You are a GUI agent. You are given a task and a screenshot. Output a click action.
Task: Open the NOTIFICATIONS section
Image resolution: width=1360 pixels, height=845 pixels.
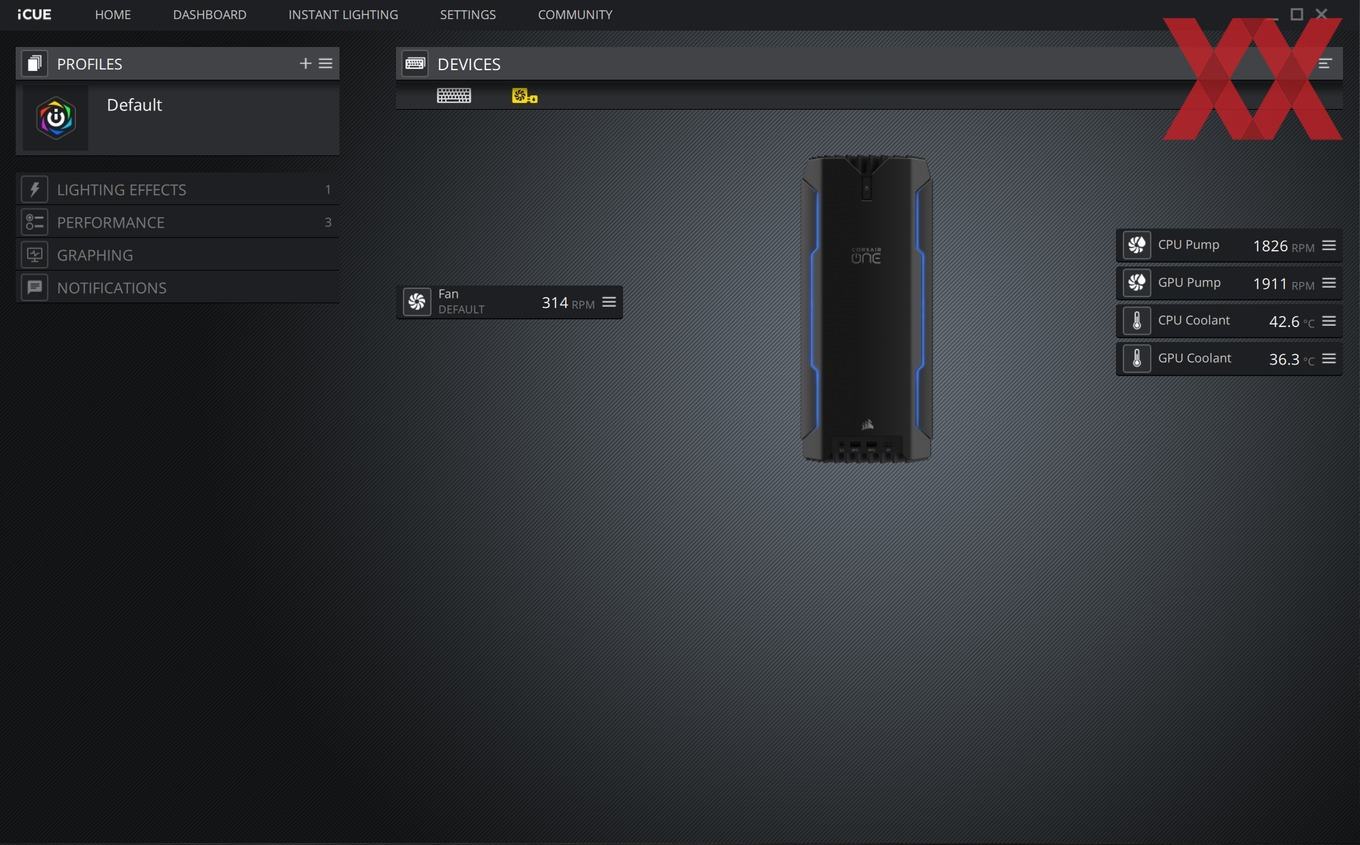coord(178,288)
